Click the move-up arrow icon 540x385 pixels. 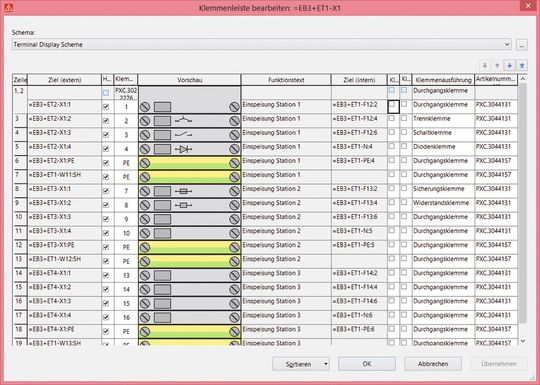point(497,65)
